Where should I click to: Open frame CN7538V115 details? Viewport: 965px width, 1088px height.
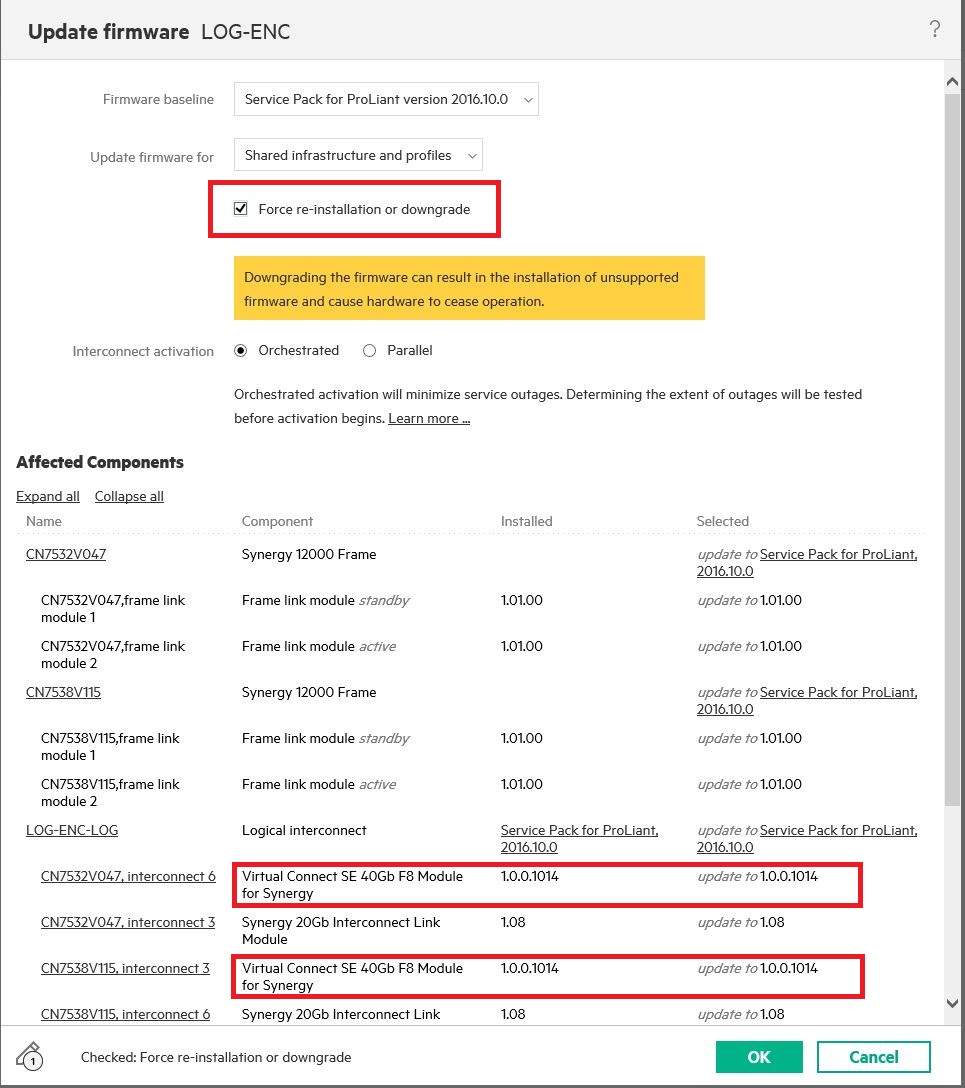pyautogui.click(x=64, y=692)
